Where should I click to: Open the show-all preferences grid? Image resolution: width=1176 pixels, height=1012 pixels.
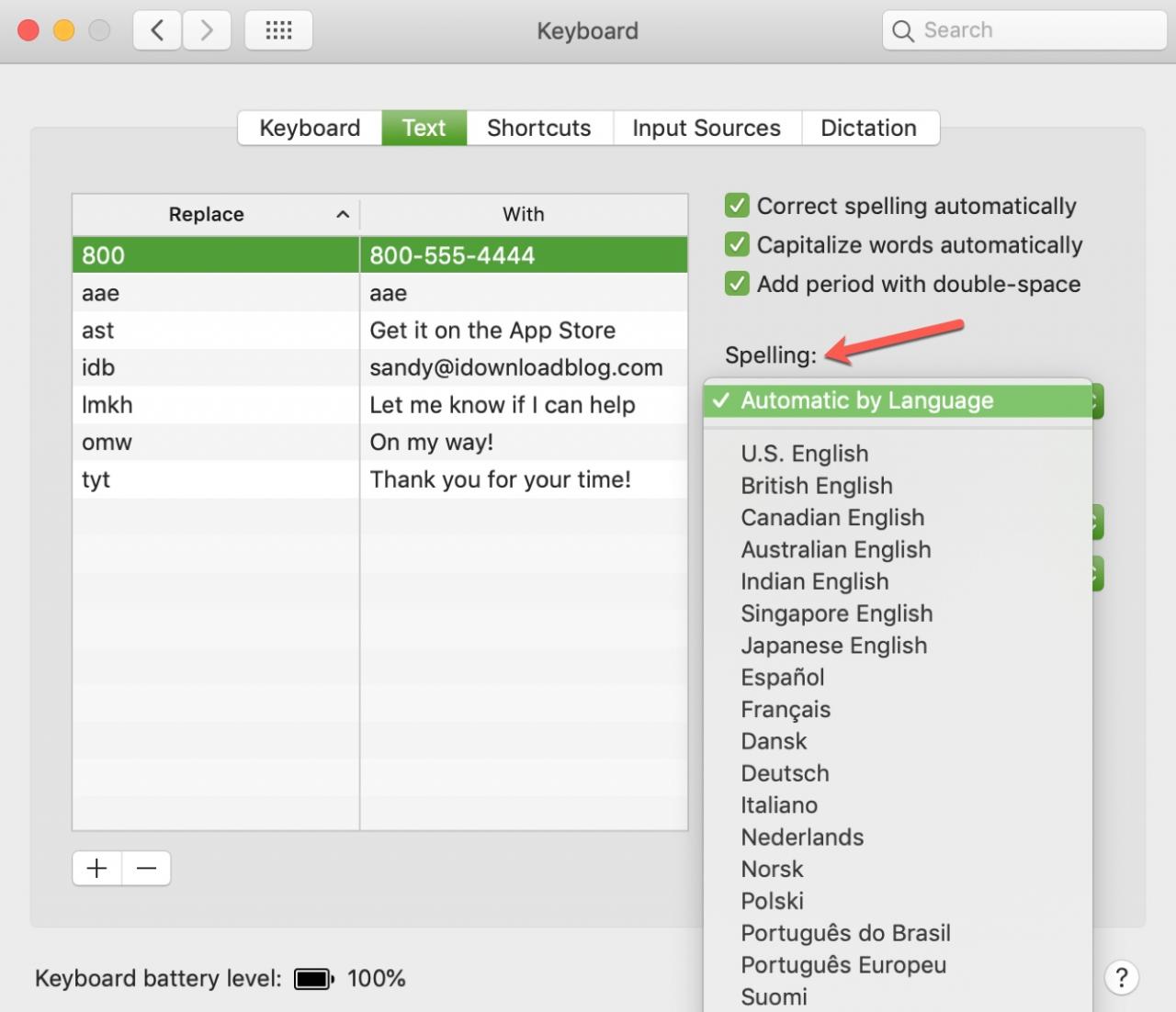point(278,30)
